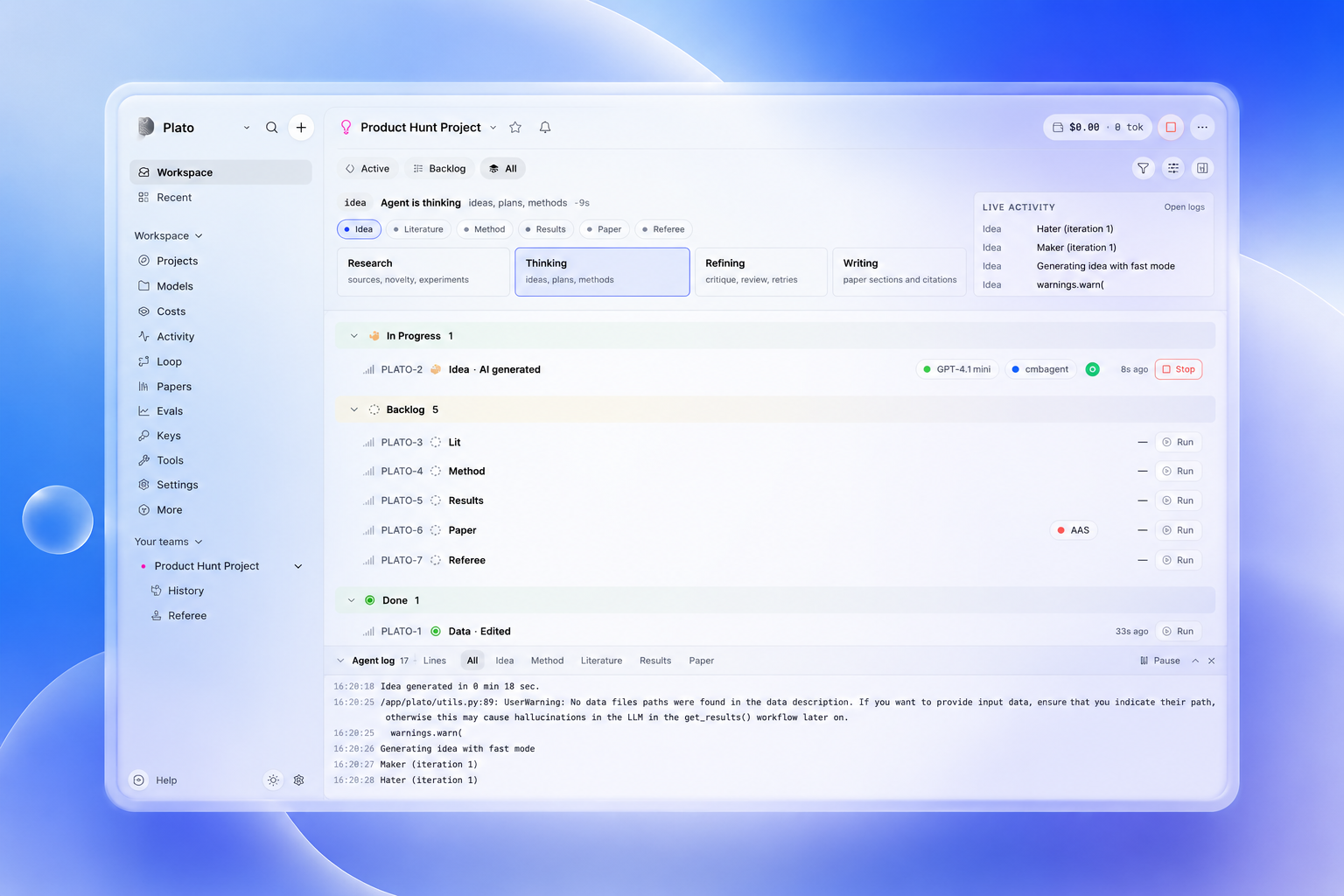The width and height of the screenshot is (1344, 896).
Task: Select the Thinking phase card
Action: coord(602,272)
